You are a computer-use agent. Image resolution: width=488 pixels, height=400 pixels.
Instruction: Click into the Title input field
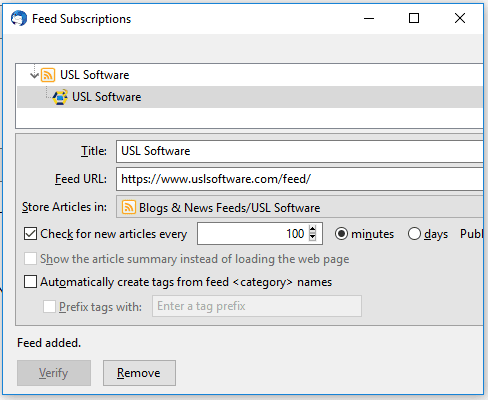tap(300, 151)
